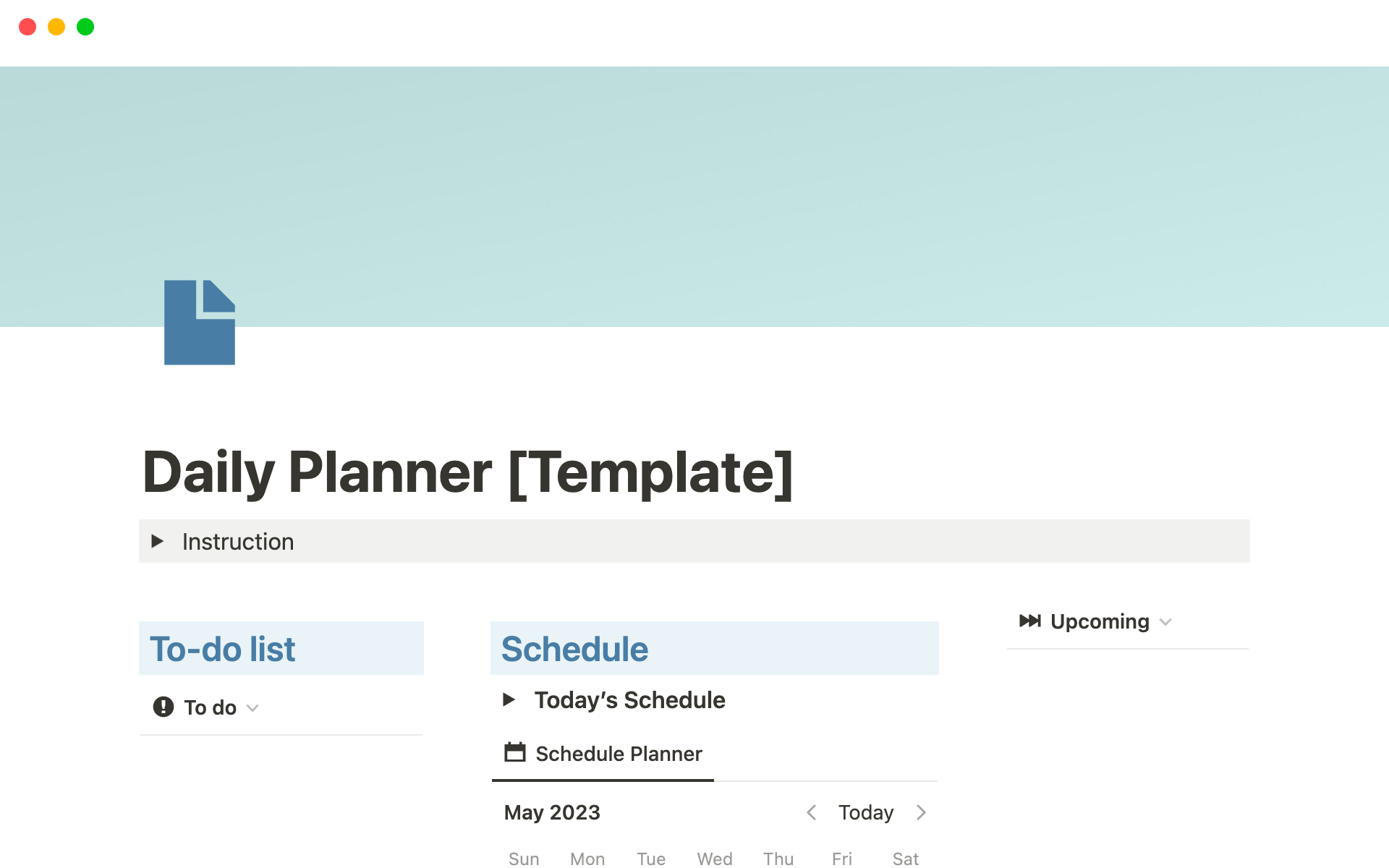The height and width of the screenshot is (868, 1389).
Task: Click the green fullscreen window button
Action: (85, 27)
